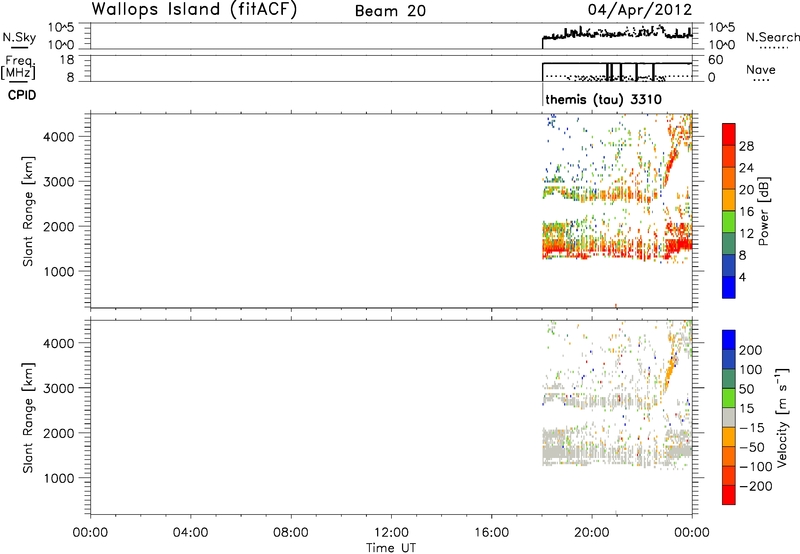Click the red bottom of the velocity colorbar
Screen dimensions: 800x554
tap(729, 495)
